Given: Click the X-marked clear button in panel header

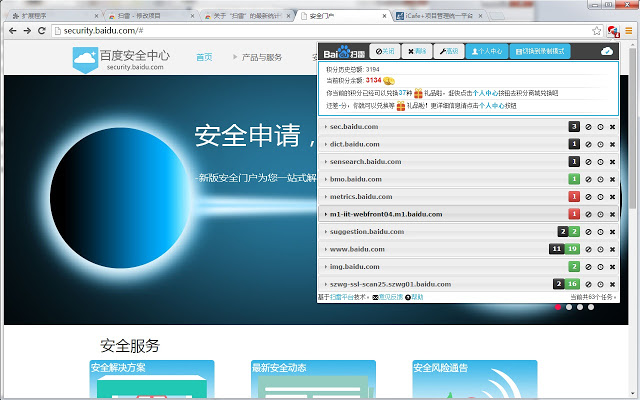Looking at the screenshot, I should click(417, 51).
